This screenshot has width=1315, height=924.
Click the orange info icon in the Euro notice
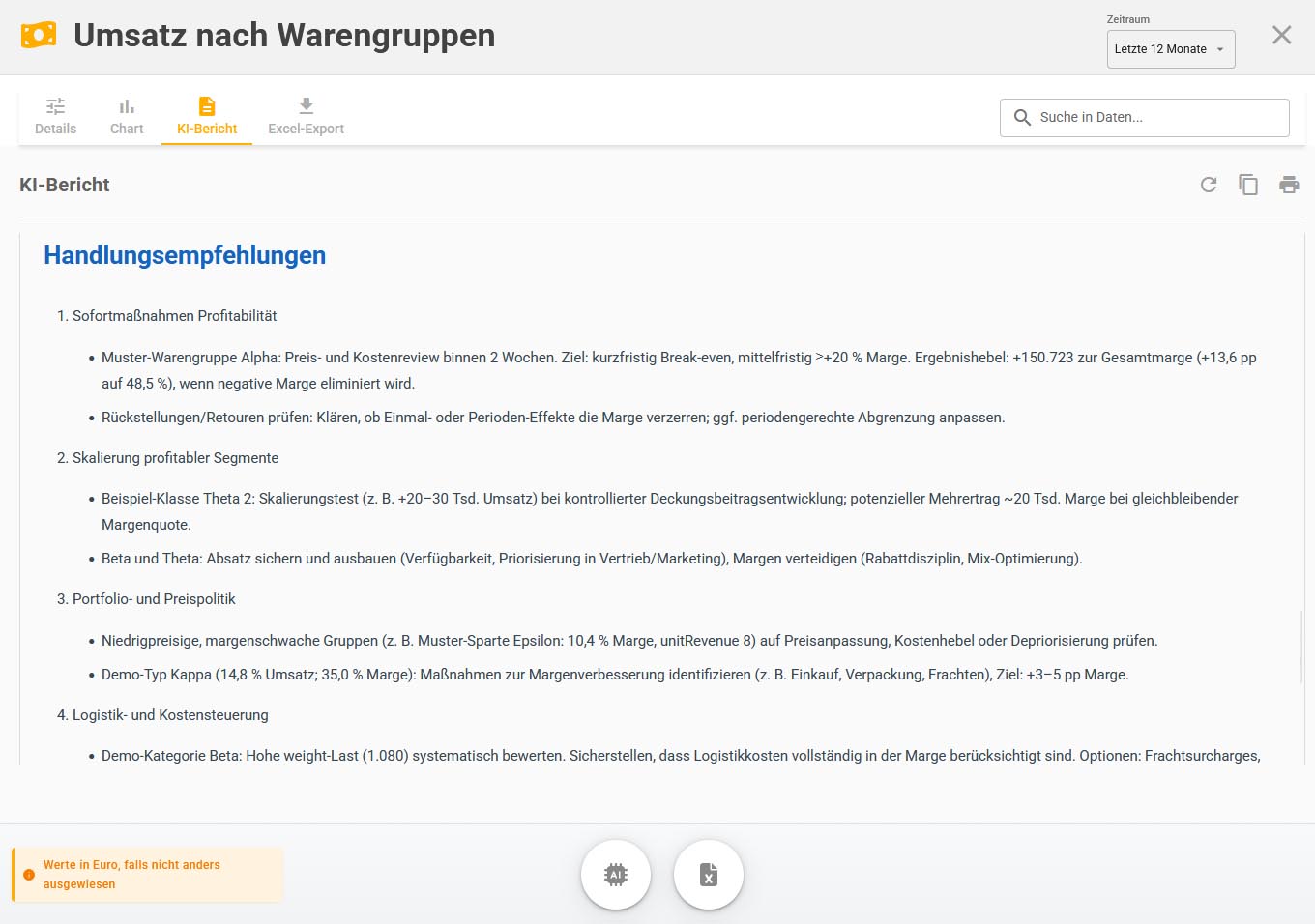[x=29, y=875]
